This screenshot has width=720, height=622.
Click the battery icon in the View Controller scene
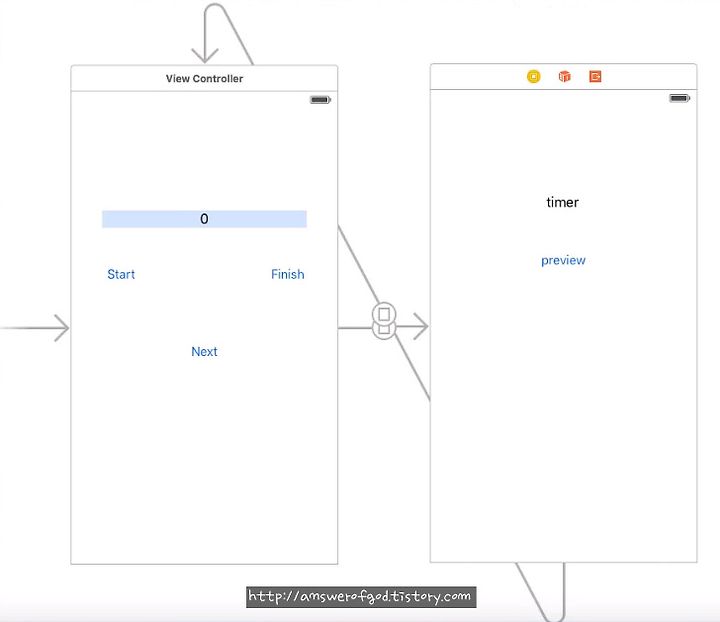point(320,100)
